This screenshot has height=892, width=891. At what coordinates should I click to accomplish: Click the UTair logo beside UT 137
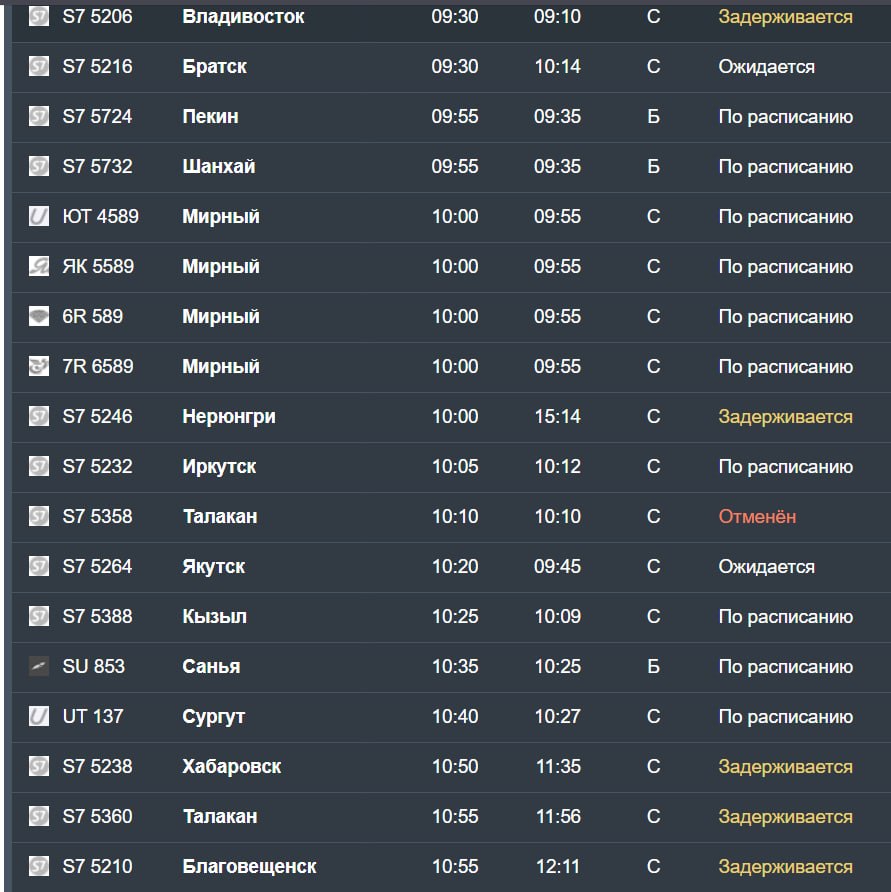click(39, 716)
